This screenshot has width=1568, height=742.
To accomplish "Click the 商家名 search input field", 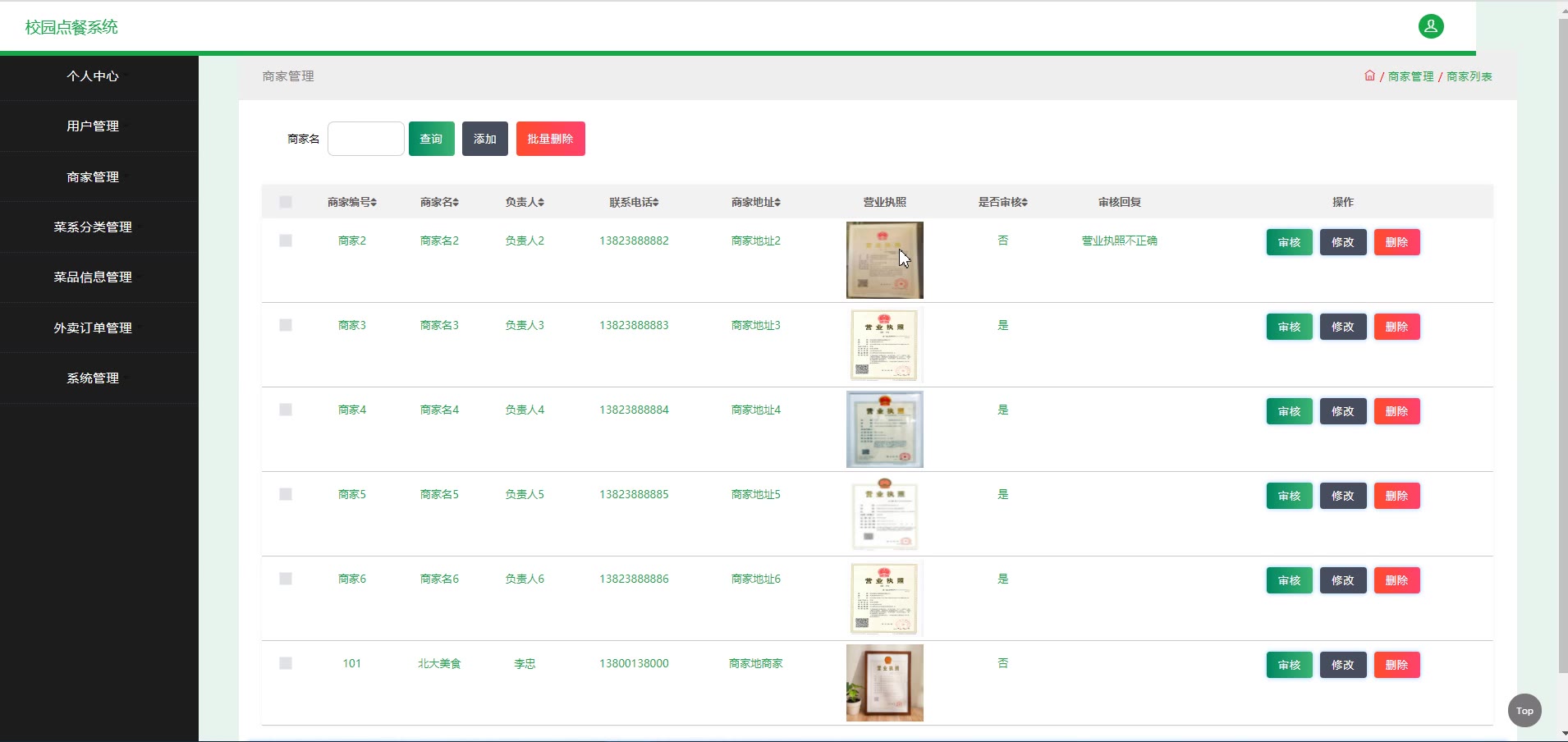I will pyautogui.click(x=365, y=139).
